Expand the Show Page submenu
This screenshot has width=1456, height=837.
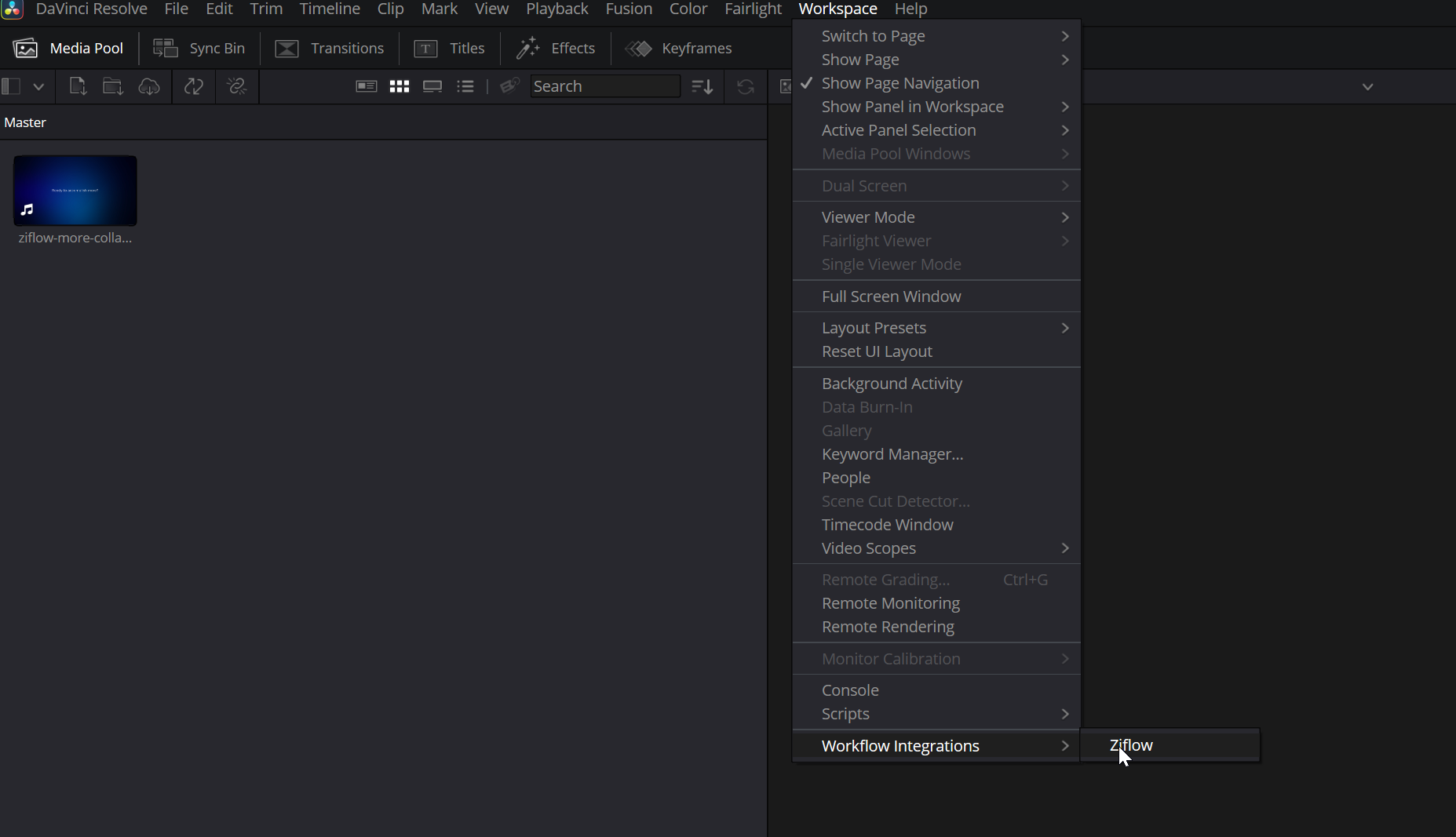pos(936,60)
